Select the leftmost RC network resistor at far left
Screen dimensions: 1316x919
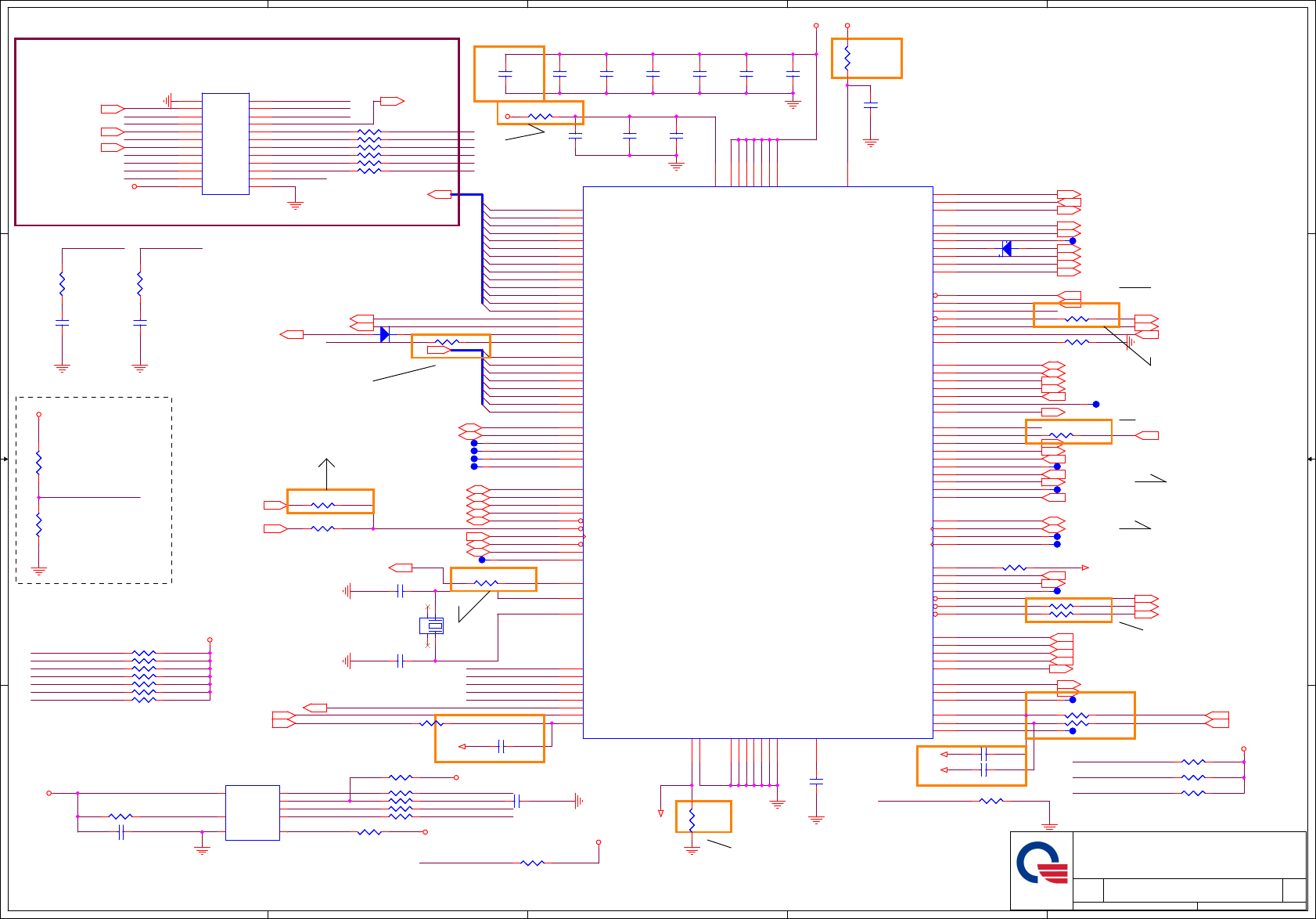pos(62,283)
